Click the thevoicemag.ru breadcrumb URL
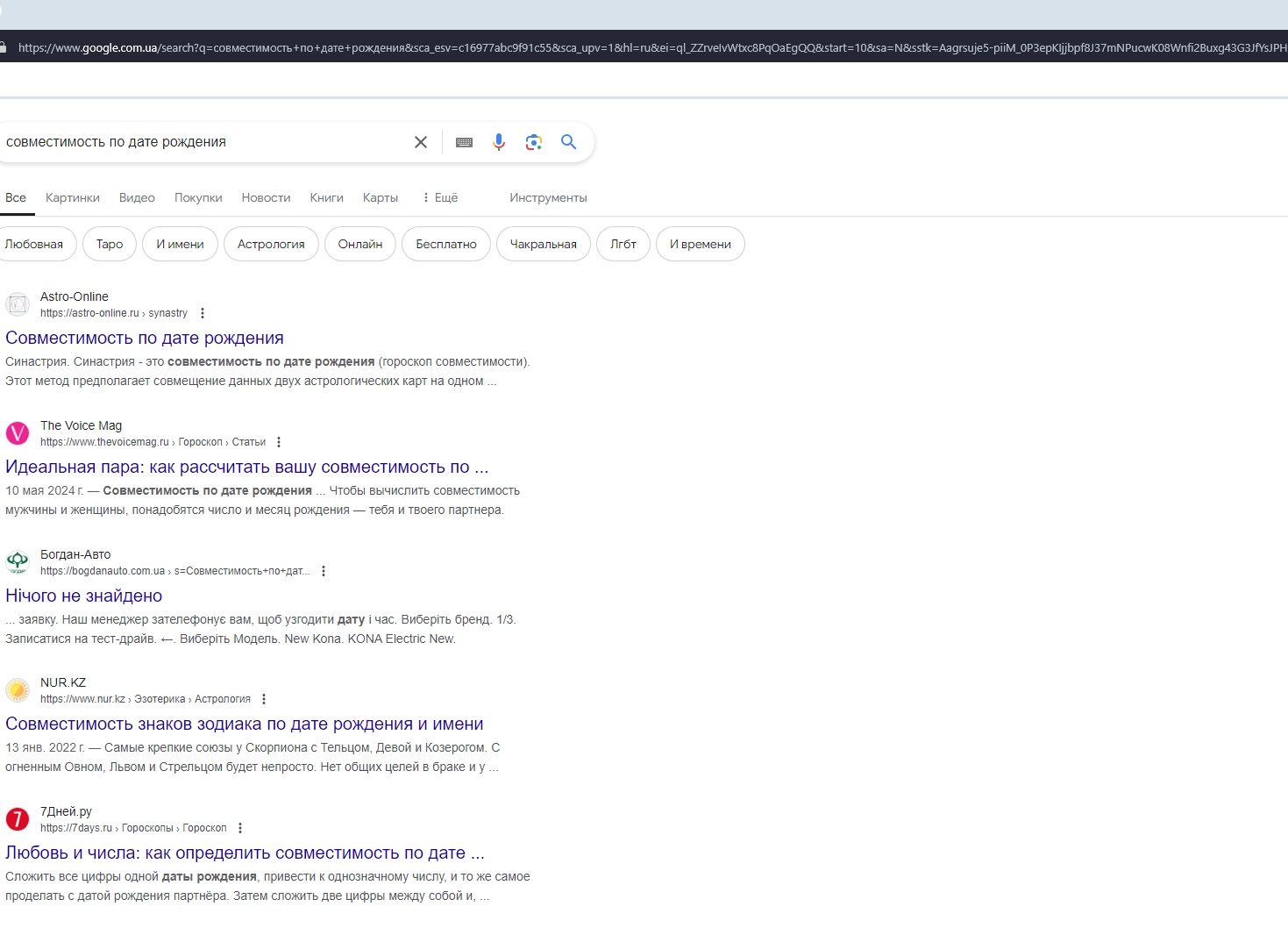The width and height of the screenshot is (1288, 935). coord(153,442)
